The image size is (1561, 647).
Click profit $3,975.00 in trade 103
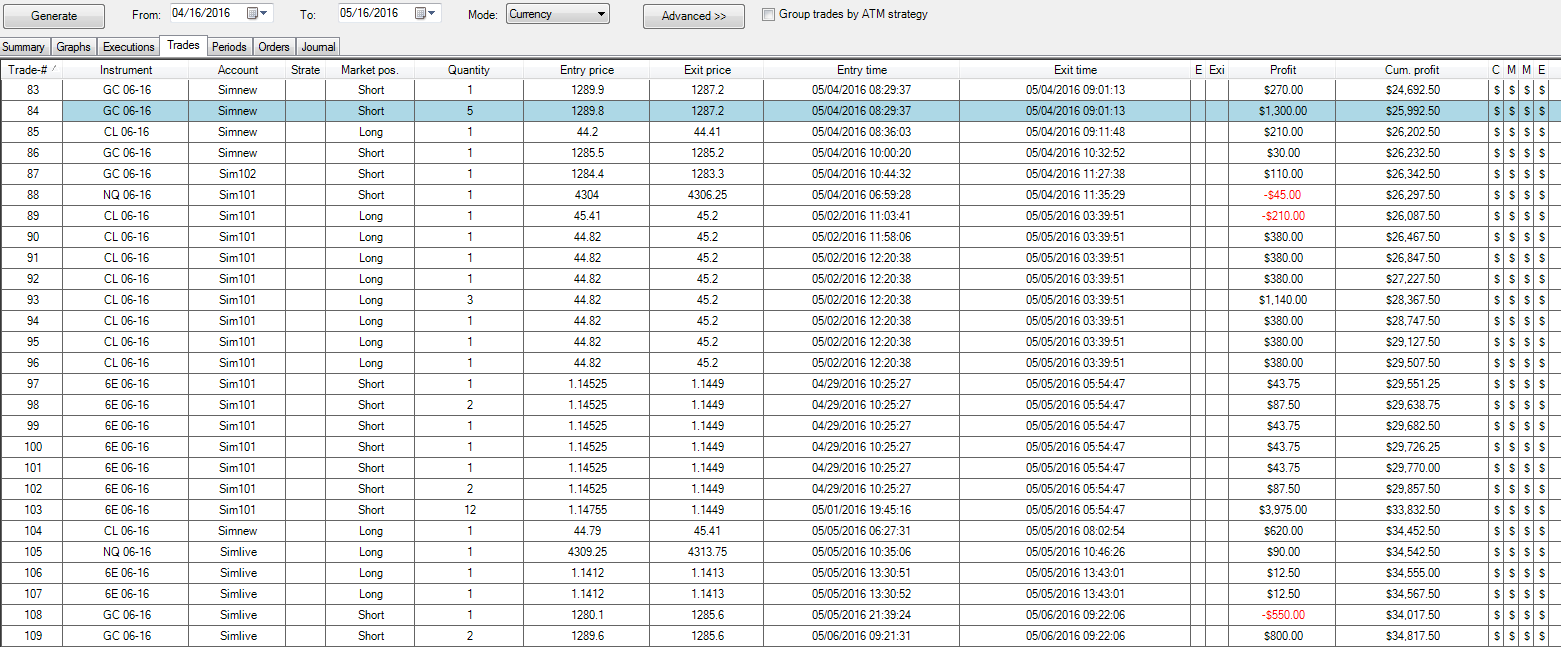pyautogui.click(x=1283, y=510)
